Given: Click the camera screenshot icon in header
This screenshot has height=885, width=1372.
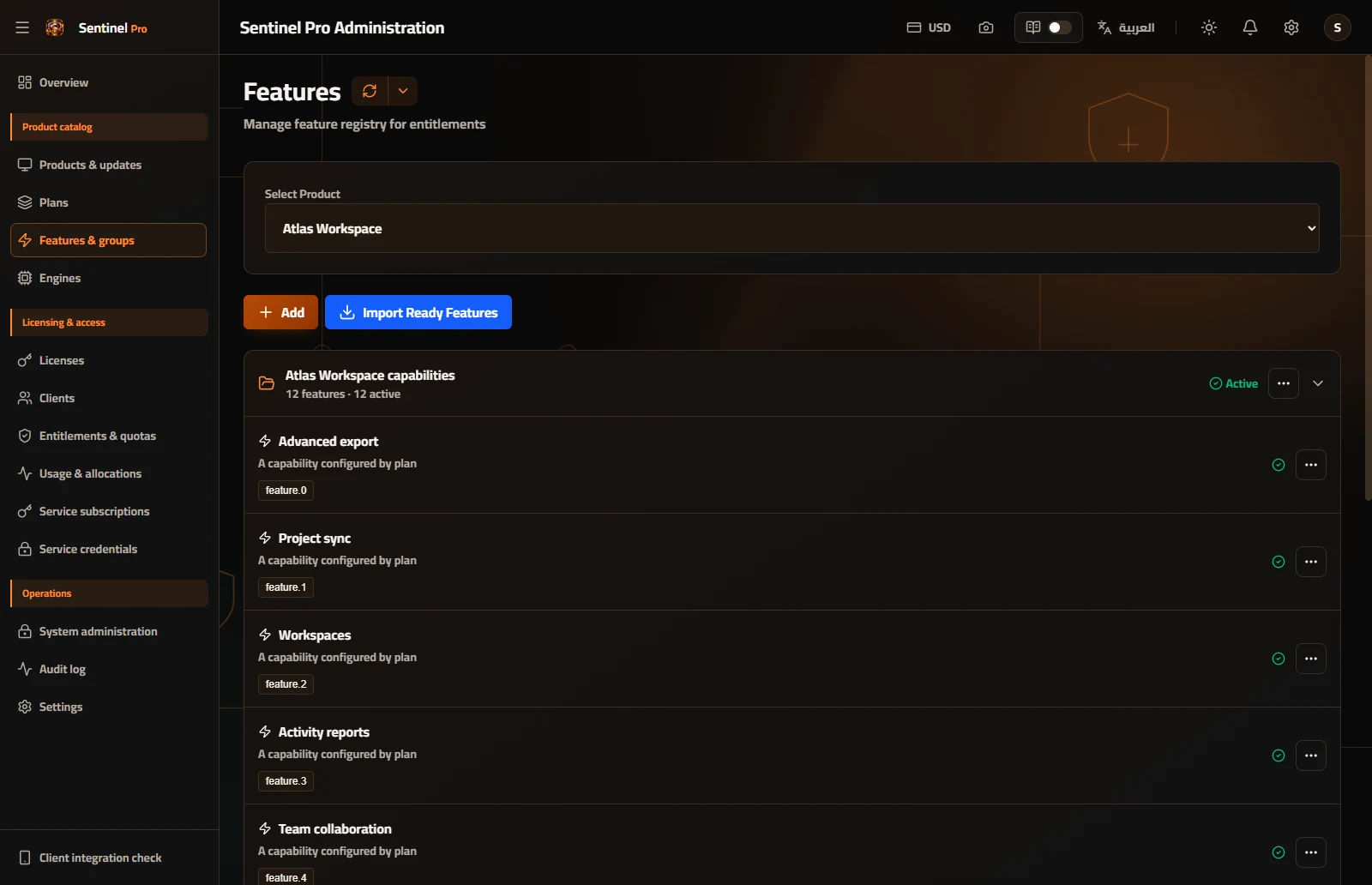Looking at the screenshot, I should pyautogui.click(x=986, y=27).
